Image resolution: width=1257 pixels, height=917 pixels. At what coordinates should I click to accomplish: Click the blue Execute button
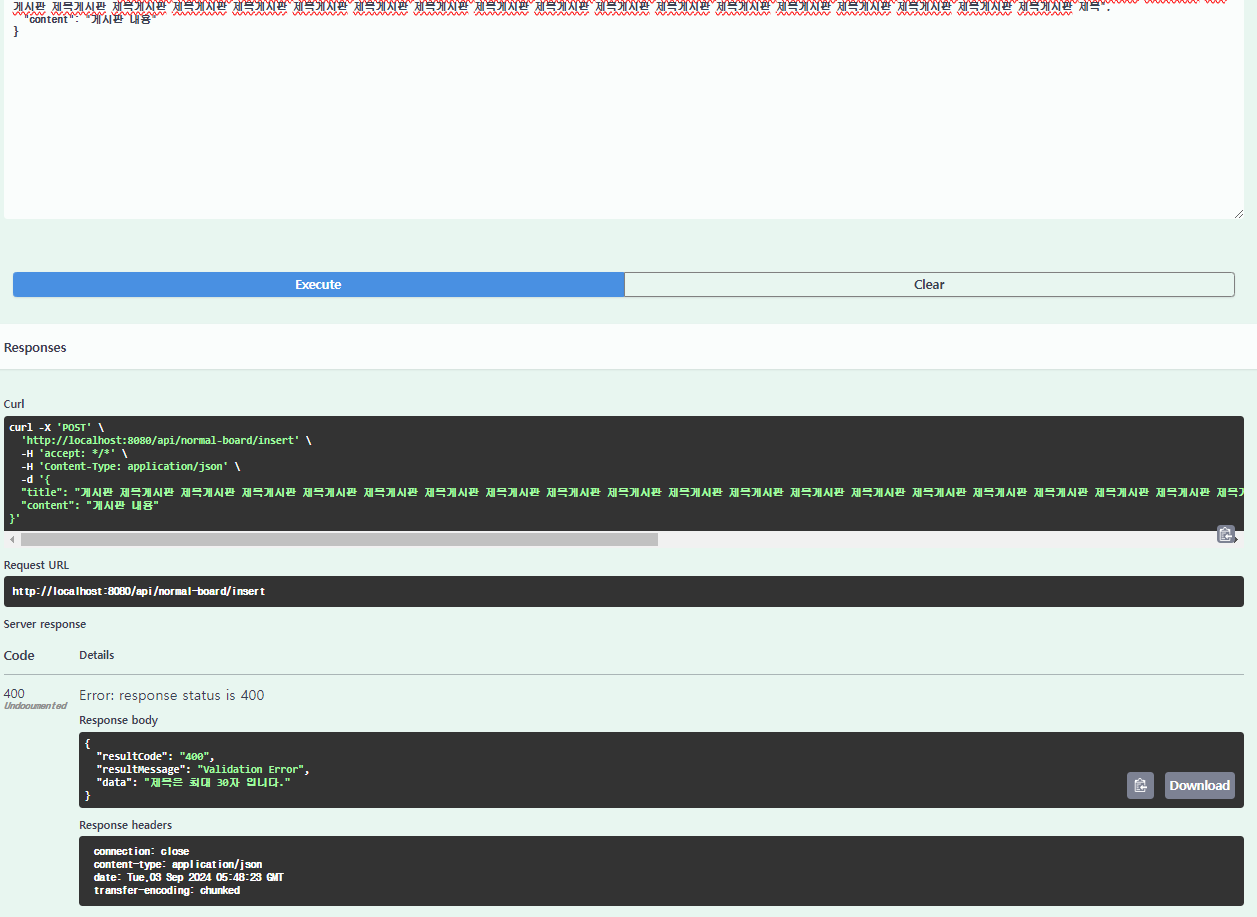(x=318, y=285)
